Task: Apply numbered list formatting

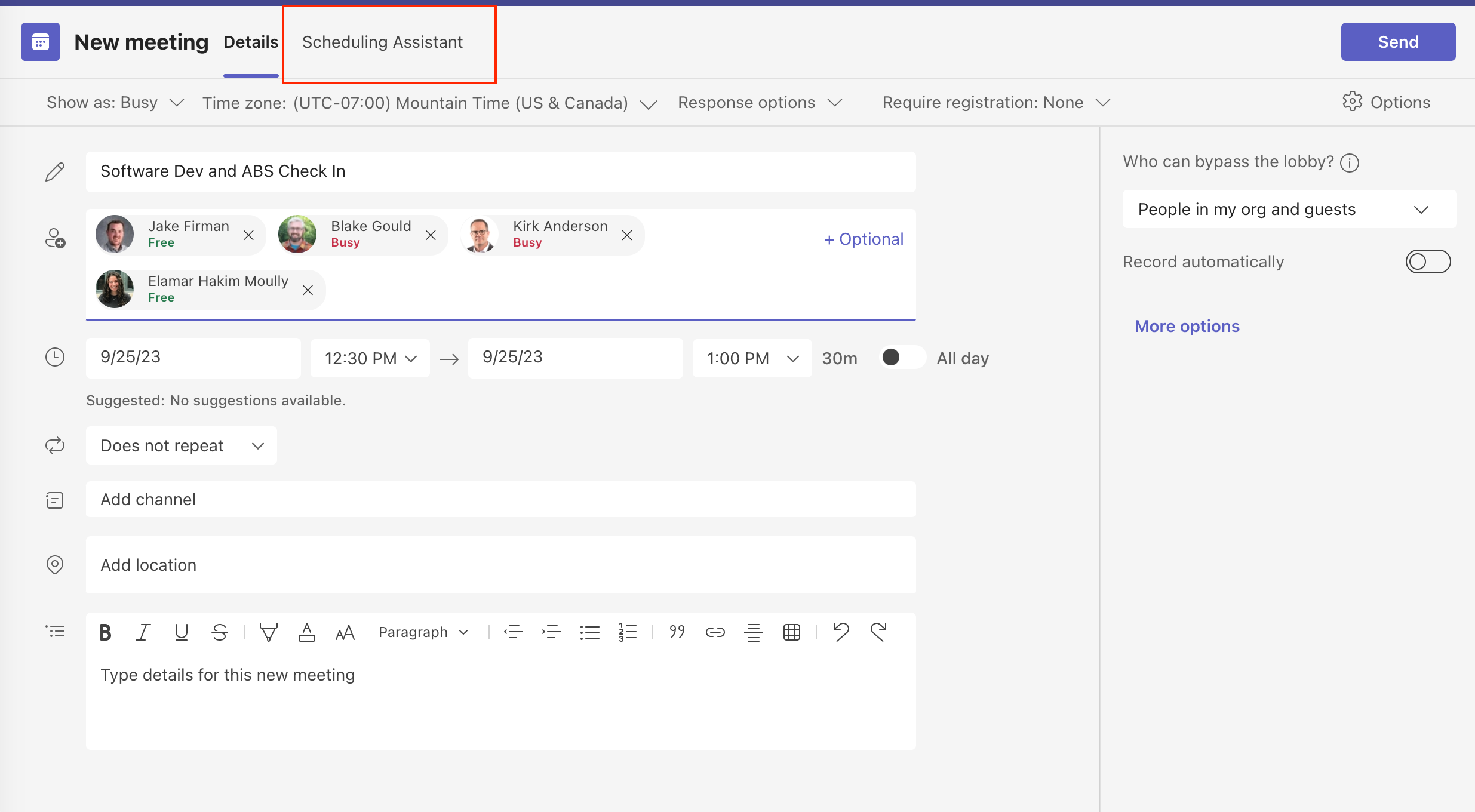Action: tap(628, 632)
